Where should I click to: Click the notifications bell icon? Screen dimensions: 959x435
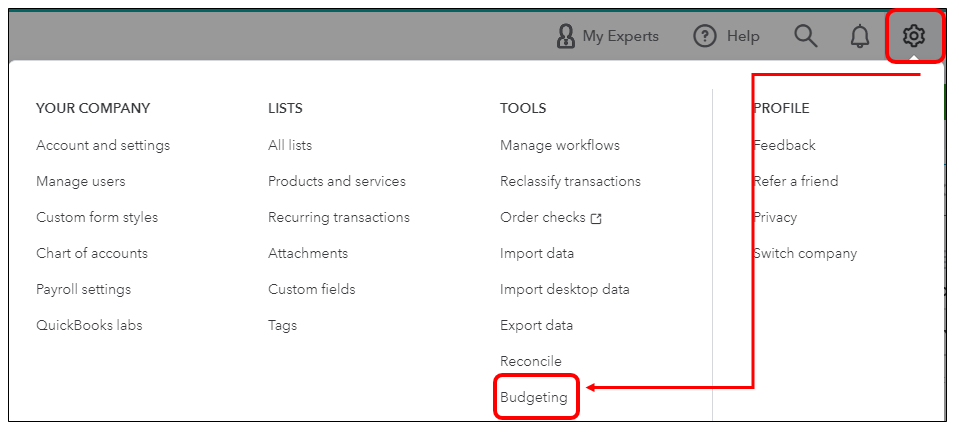[x=860, y=37]
